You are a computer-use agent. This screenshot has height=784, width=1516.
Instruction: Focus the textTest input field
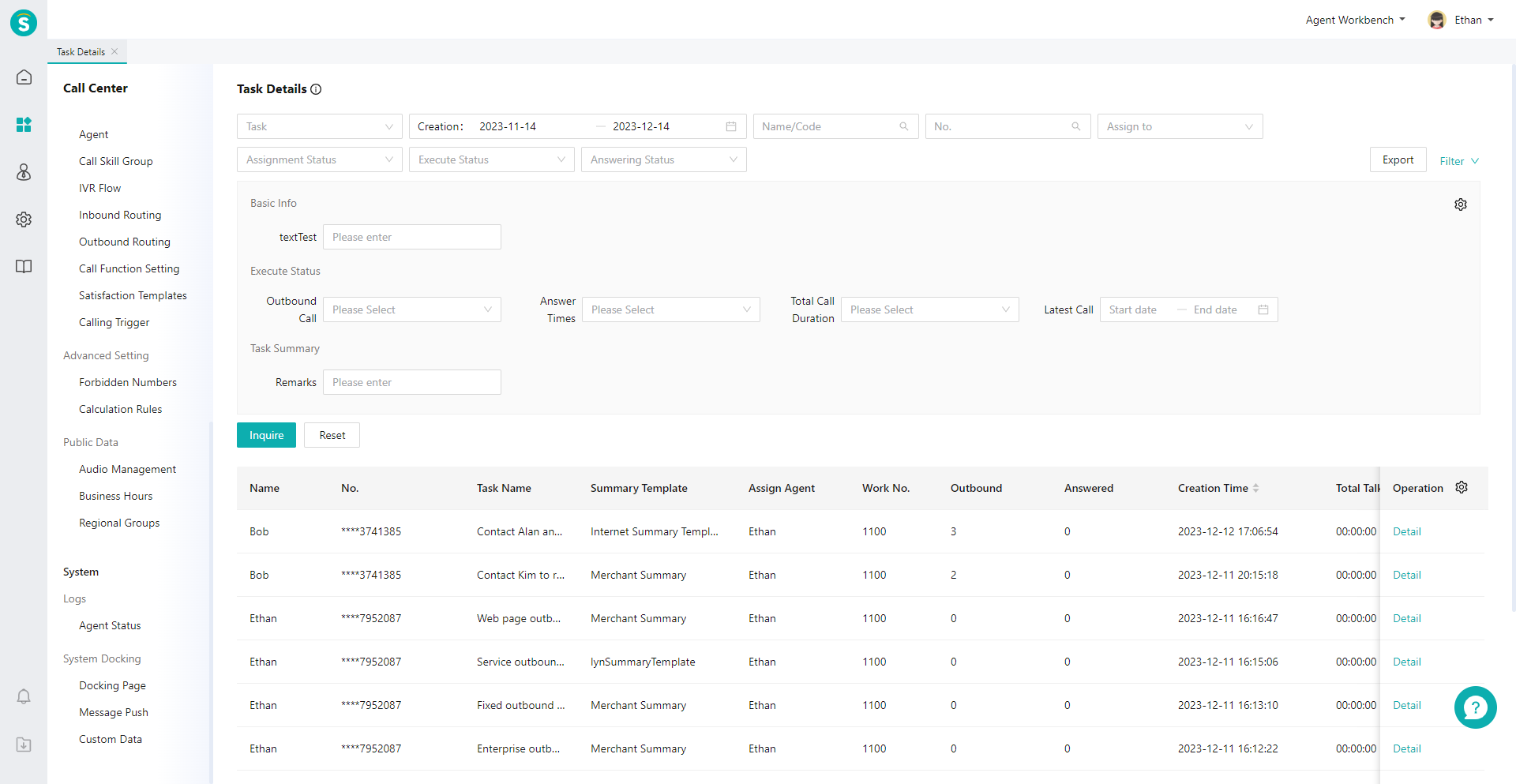[412, 237]
